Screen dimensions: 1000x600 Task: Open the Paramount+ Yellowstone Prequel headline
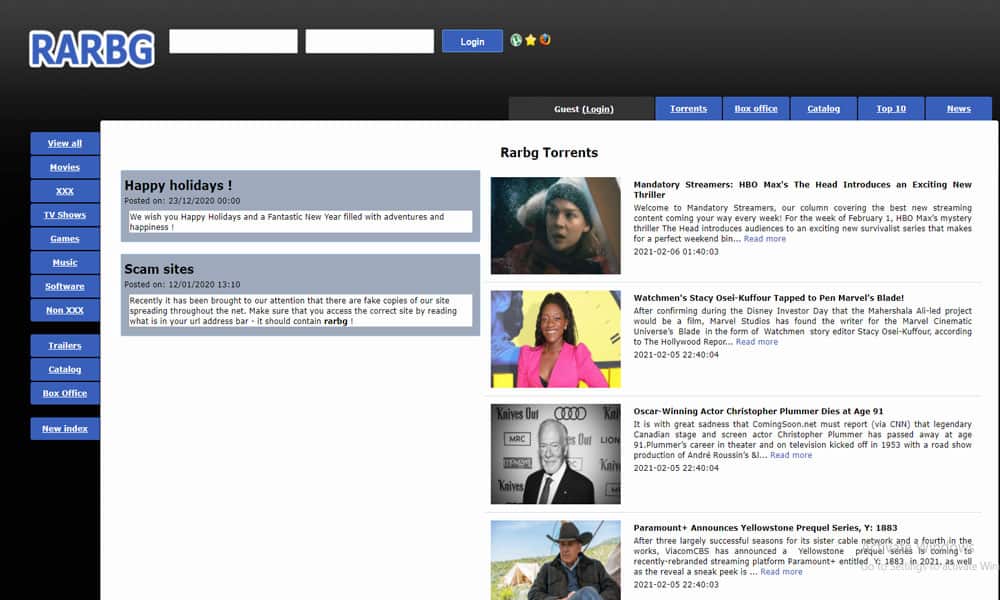tap(765, 528)
